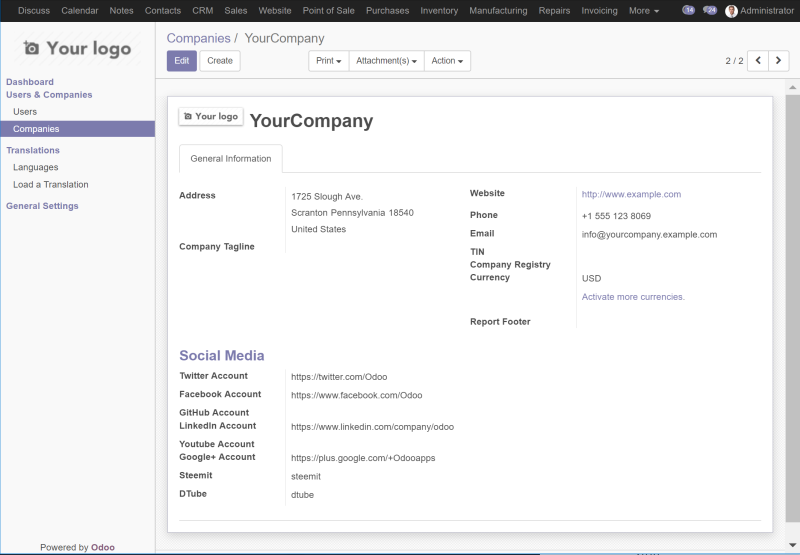Open General Settings in the sidebar
This screenshot has width=800, height=555.
(42, 206)
